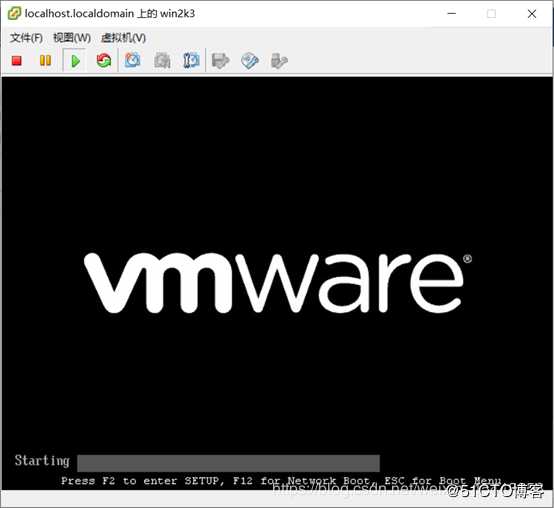Open the Snapshot Manager icon

coord(191,60)
